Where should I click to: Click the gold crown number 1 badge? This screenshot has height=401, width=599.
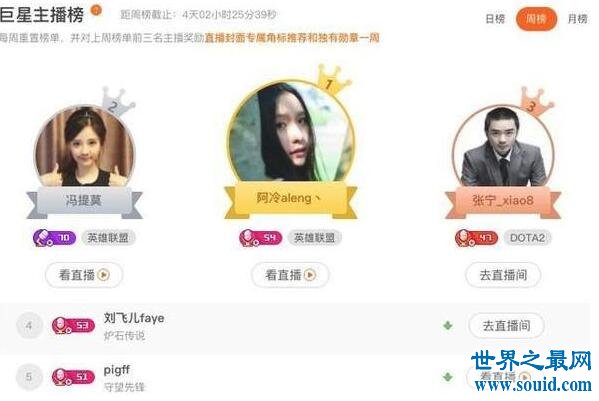click(332, 80)
